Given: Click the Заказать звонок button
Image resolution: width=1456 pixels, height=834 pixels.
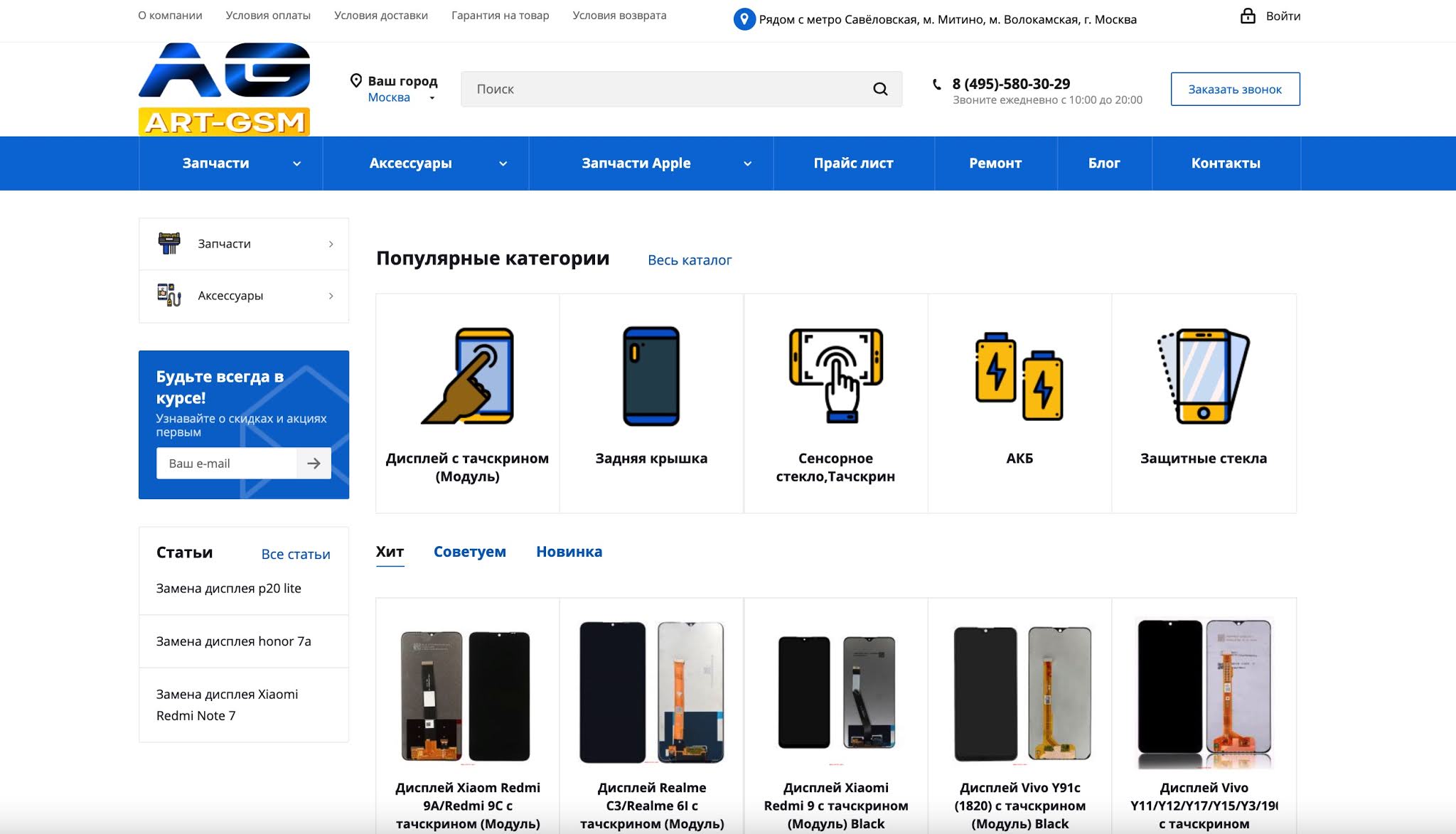Looking at the screenshot, I should coord(1235,89).
